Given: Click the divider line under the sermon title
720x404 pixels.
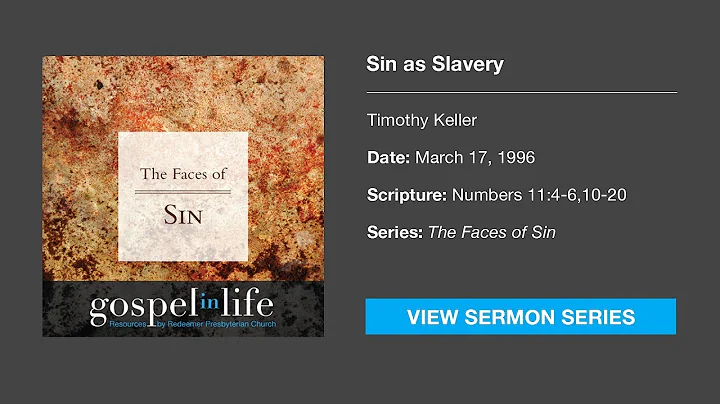Looking at the screenshot, I should click(521, 92).
